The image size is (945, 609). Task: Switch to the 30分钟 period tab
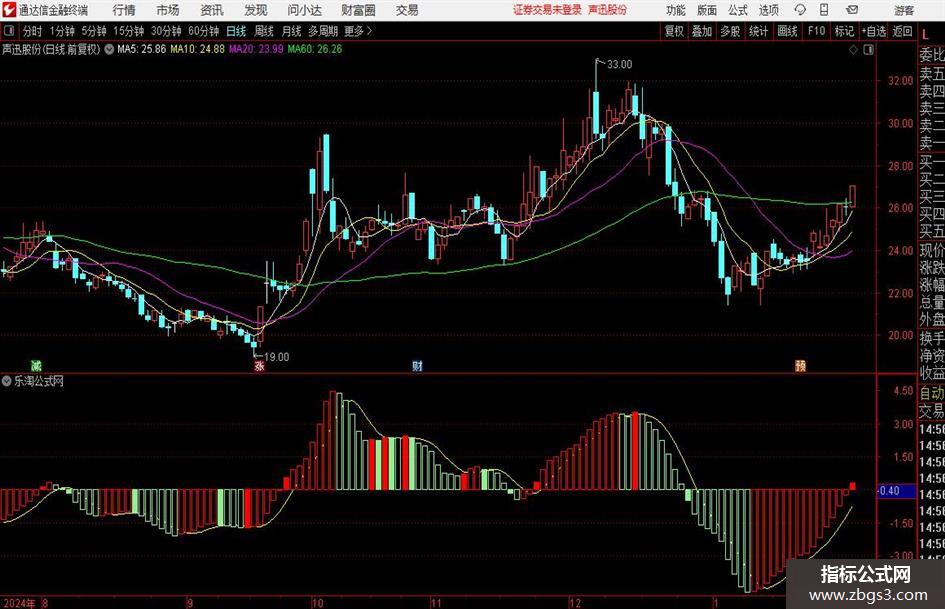pyautogui.click(x=166, y=31)
